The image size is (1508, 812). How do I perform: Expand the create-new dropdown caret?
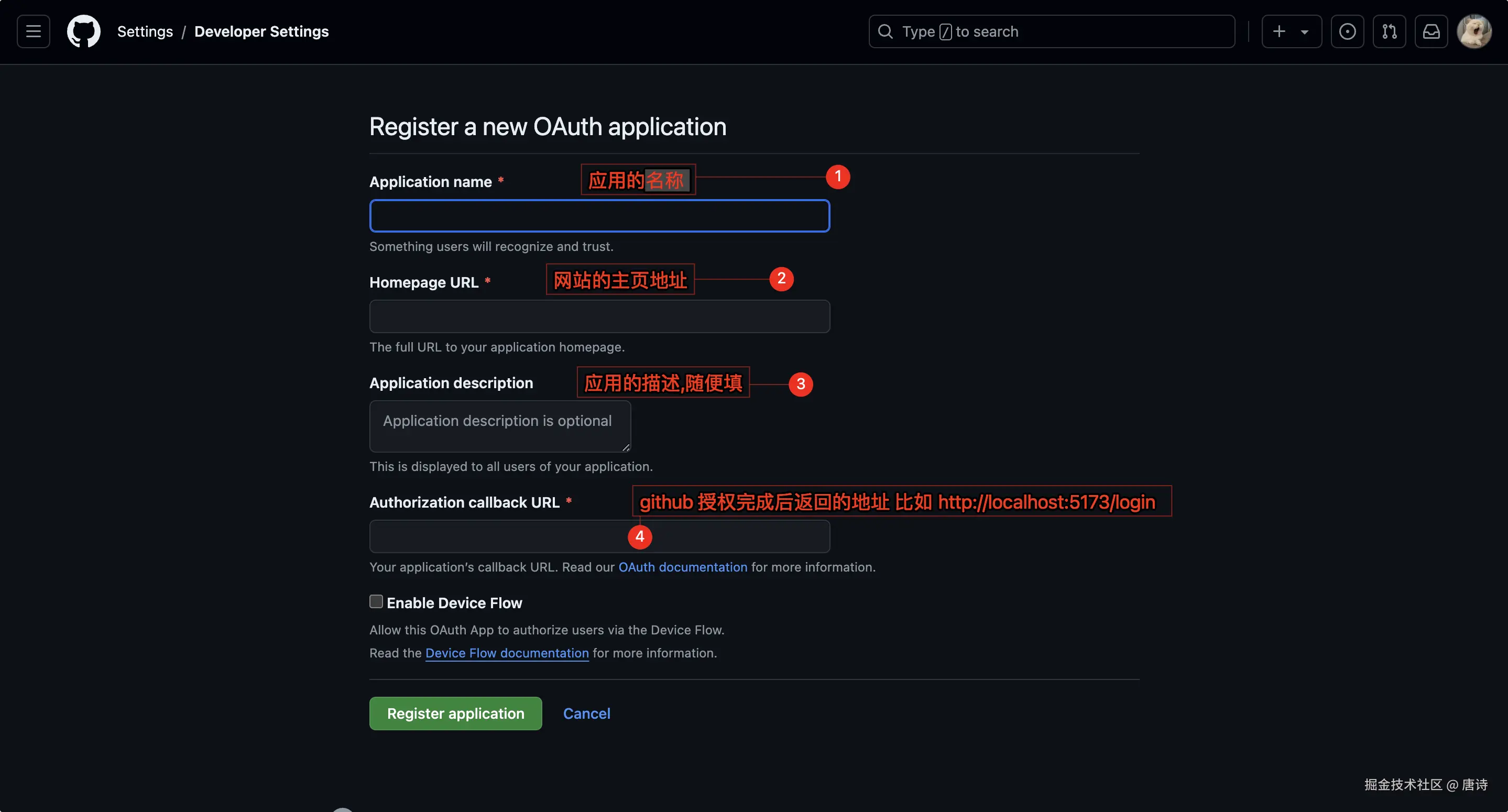1305,32
